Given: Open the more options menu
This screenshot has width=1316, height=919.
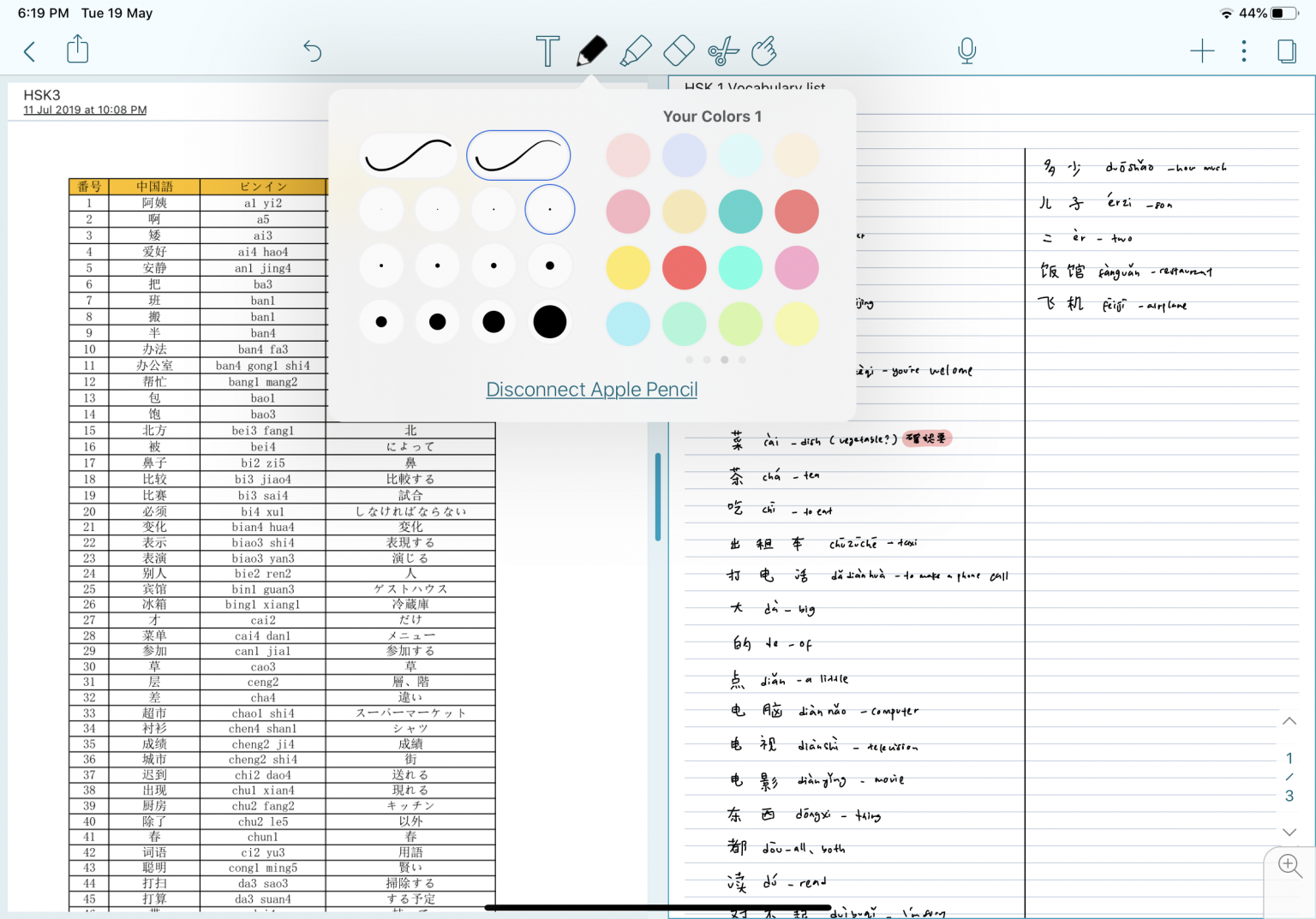Looking at the screenshot, I should (x=1243, y=51).
